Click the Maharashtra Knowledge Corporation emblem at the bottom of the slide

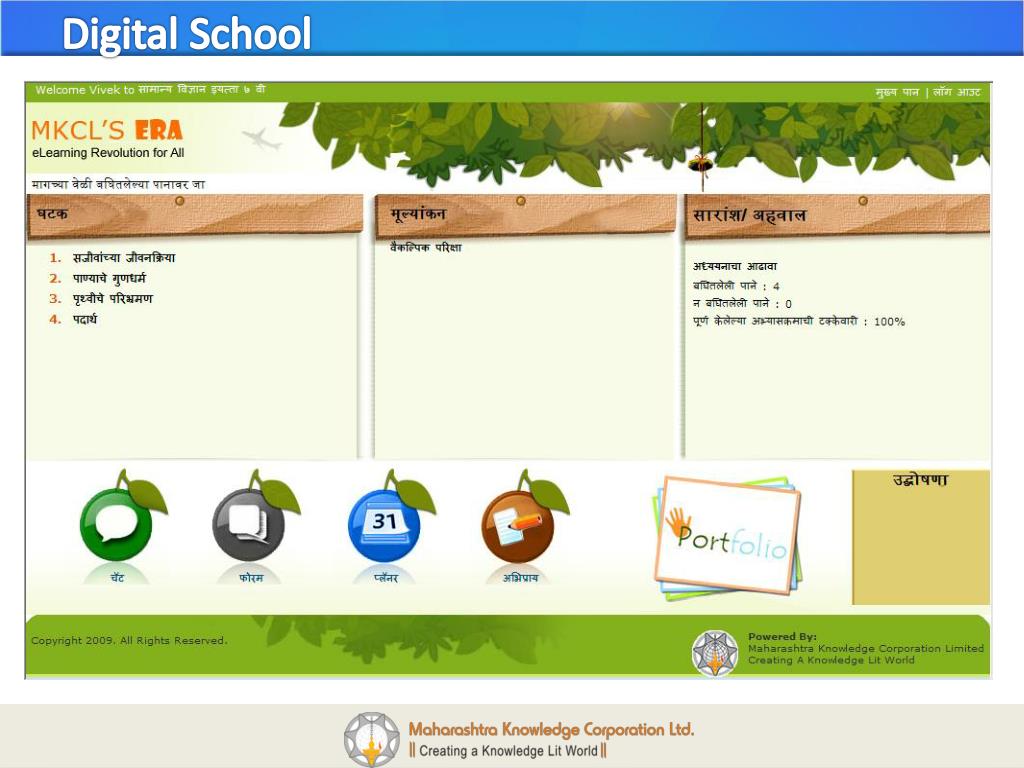pos(372,739)
